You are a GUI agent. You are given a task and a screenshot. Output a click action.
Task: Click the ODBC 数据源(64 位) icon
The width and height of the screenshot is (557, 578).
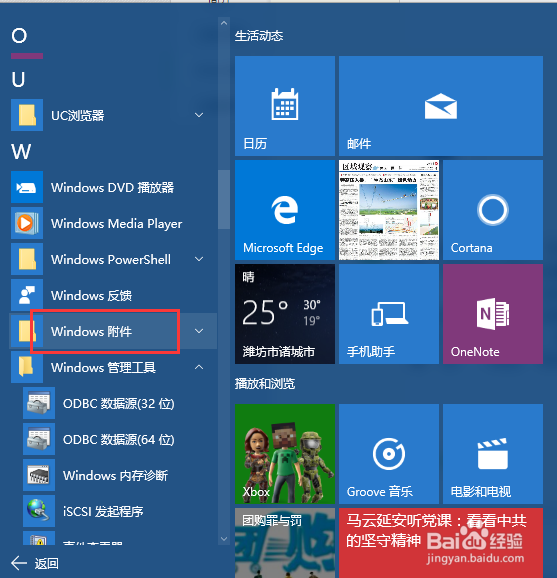[x=39, y=439]
